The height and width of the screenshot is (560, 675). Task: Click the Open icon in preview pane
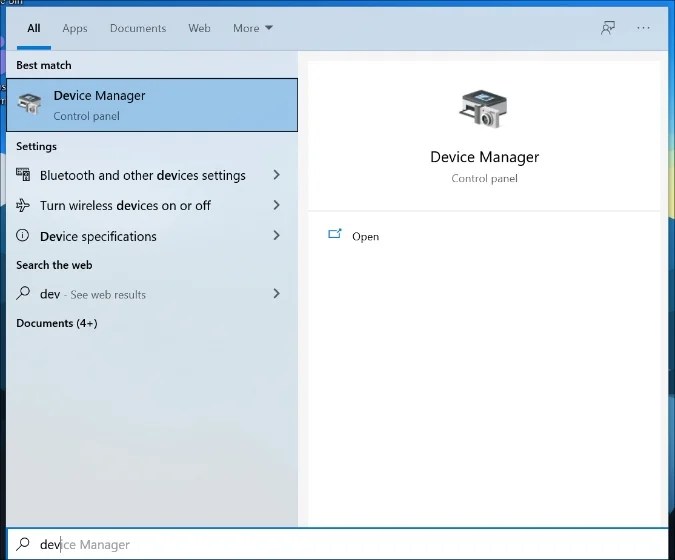click(x=334, y=234)
